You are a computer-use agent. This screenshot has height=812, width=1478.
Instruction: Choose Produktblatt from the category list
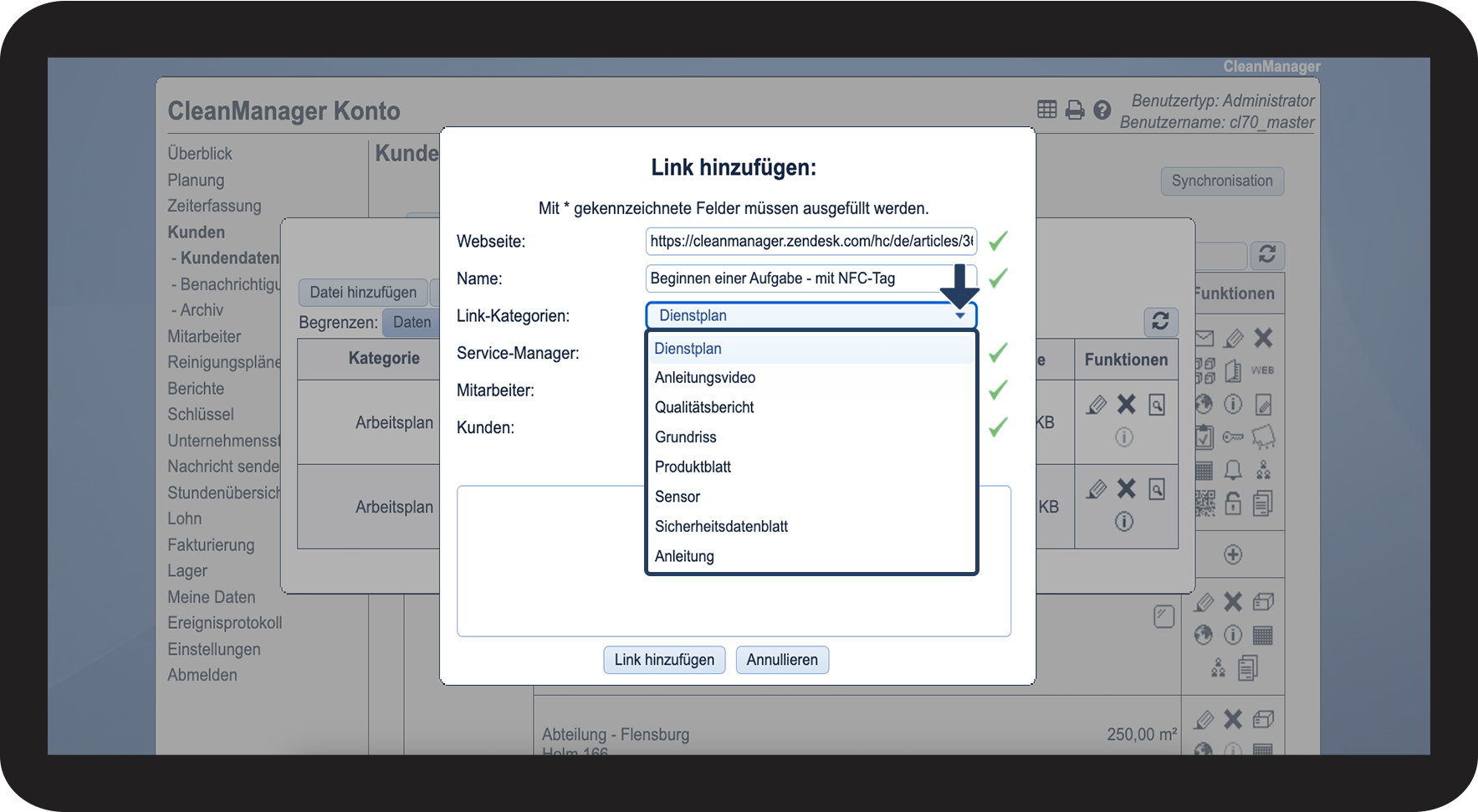point(811,467)
